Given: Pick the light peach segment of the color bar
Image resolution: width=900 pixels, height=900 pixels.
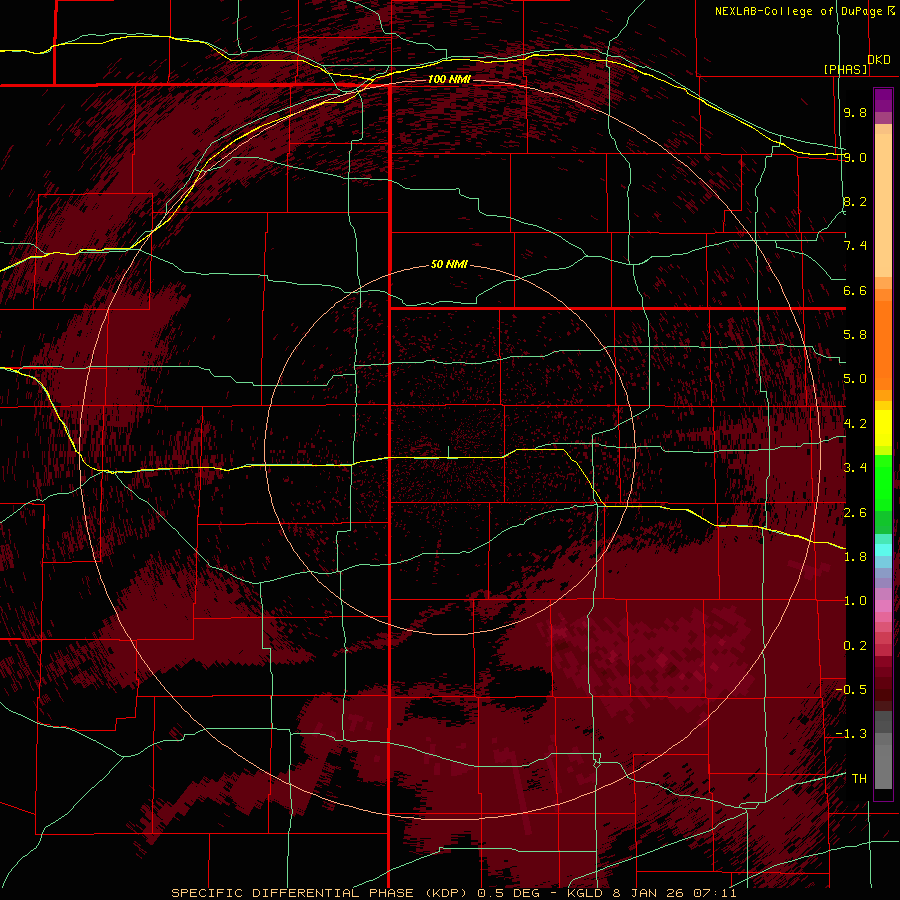Looking at the screenshot, I should pos(883,207).
